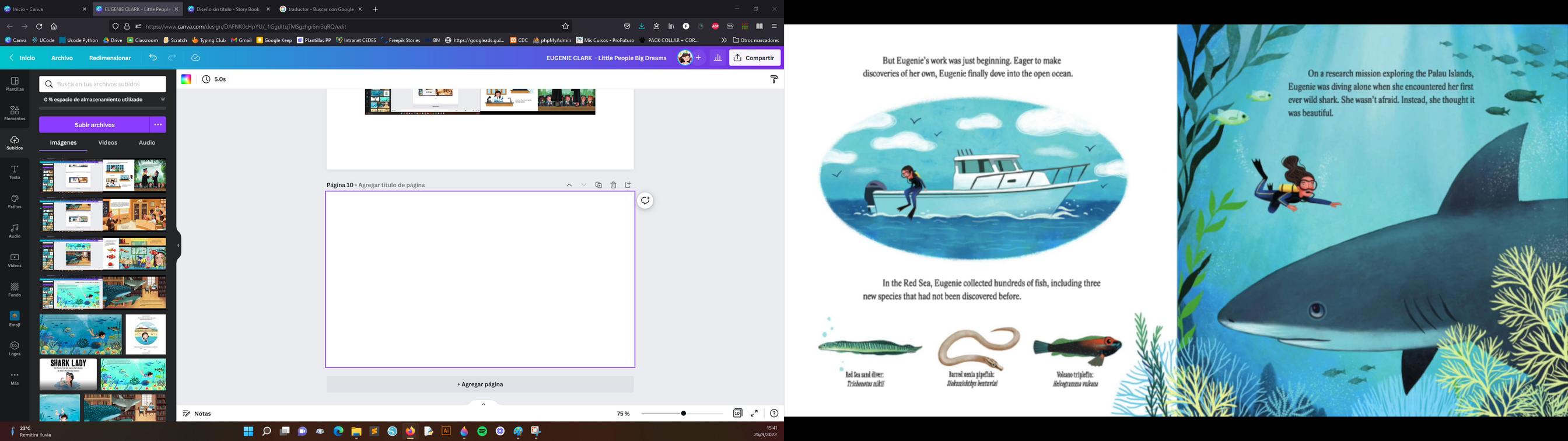The width and height of the screenshot is (1568, 441).
Task: Add a new page after page 10 icon
Action: [x=628, y=185]
